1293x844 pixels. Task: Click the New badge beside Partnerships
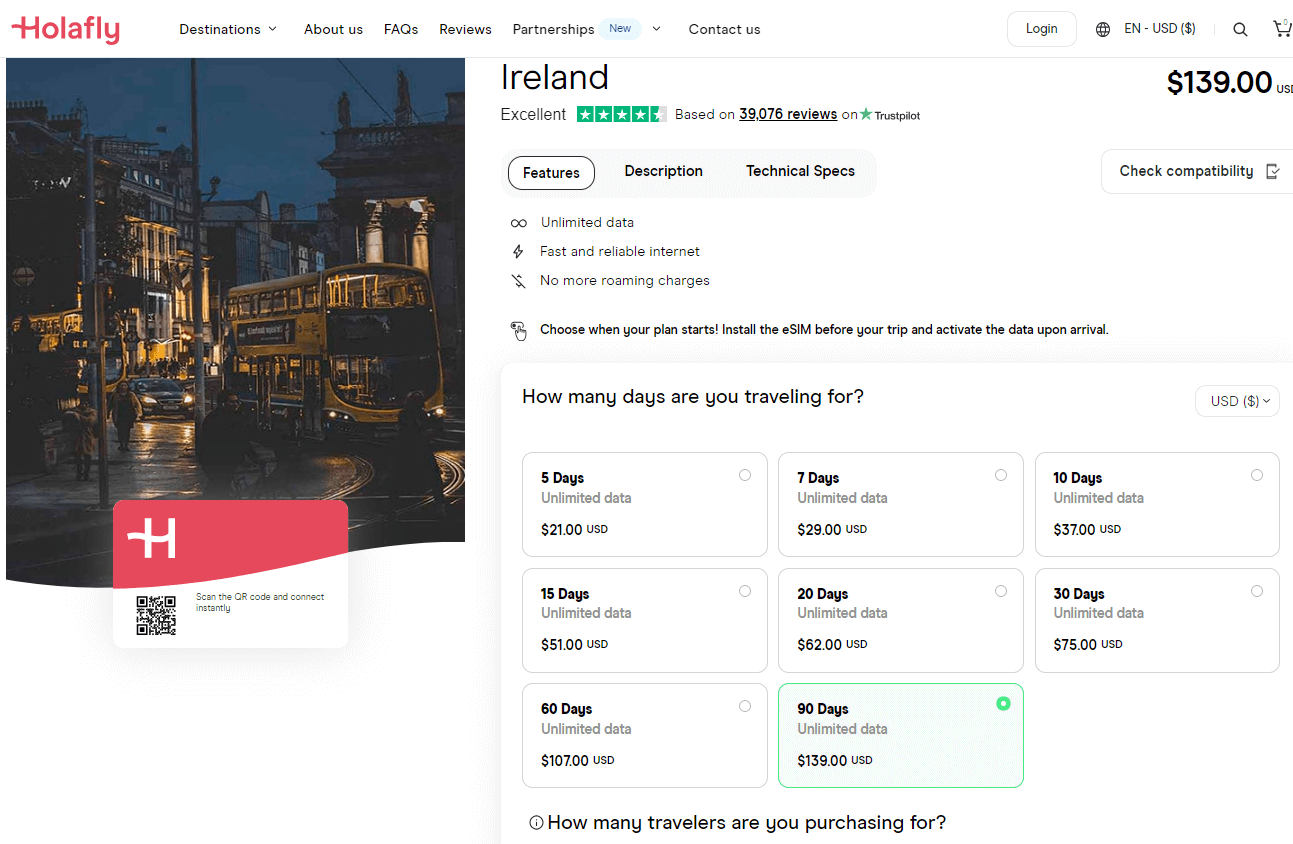click(x=620, y=28)
